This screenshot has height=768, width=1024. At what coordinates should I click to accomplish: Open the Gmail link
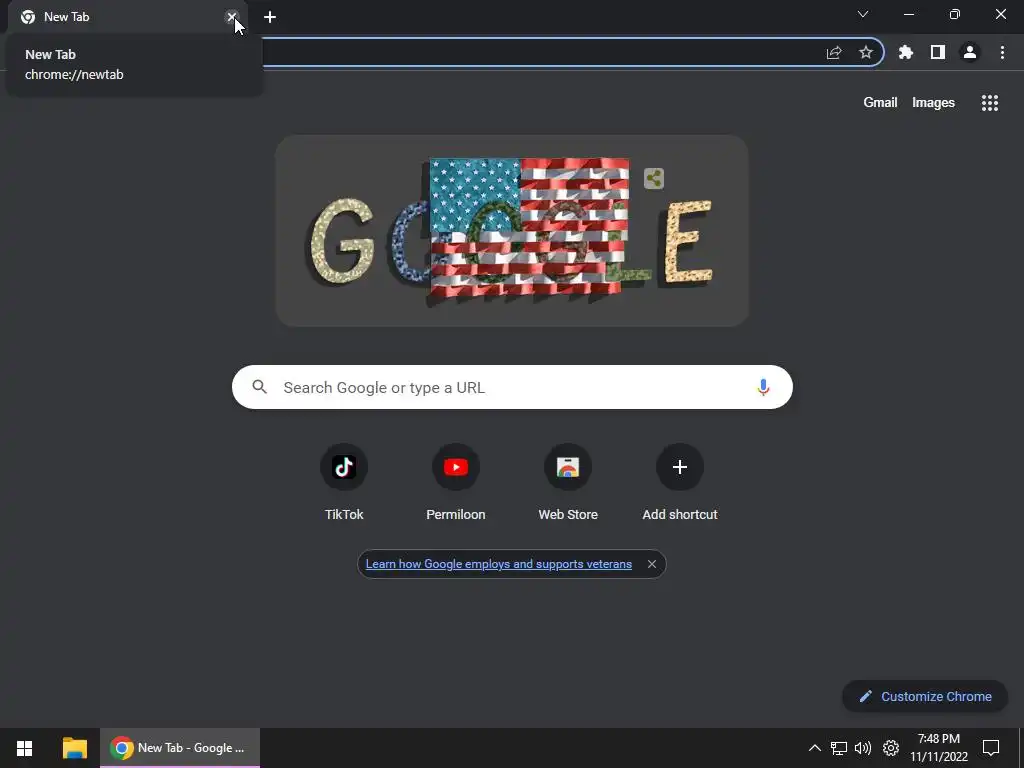(880, 103)
